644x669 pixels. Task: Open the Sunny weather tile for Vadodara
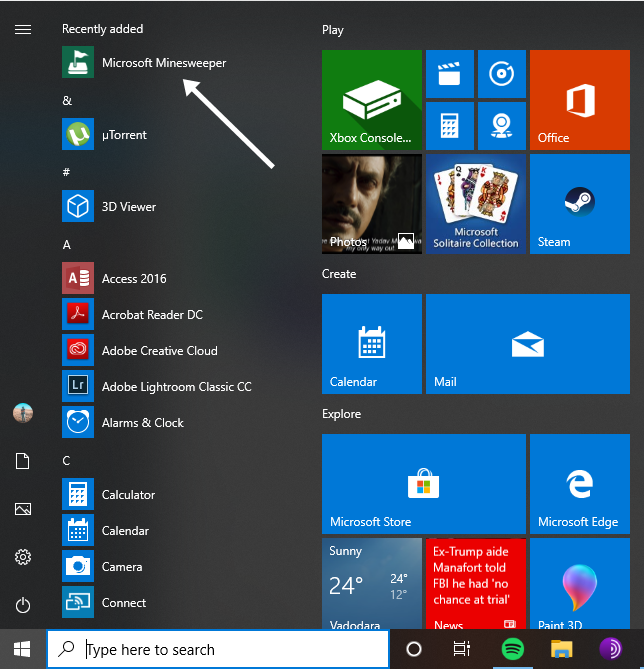pyautogui.click(x=372, y=583)
